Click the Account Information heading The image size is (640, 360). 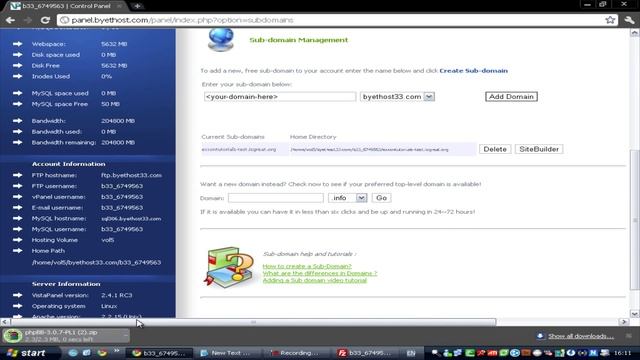[69, 164]
